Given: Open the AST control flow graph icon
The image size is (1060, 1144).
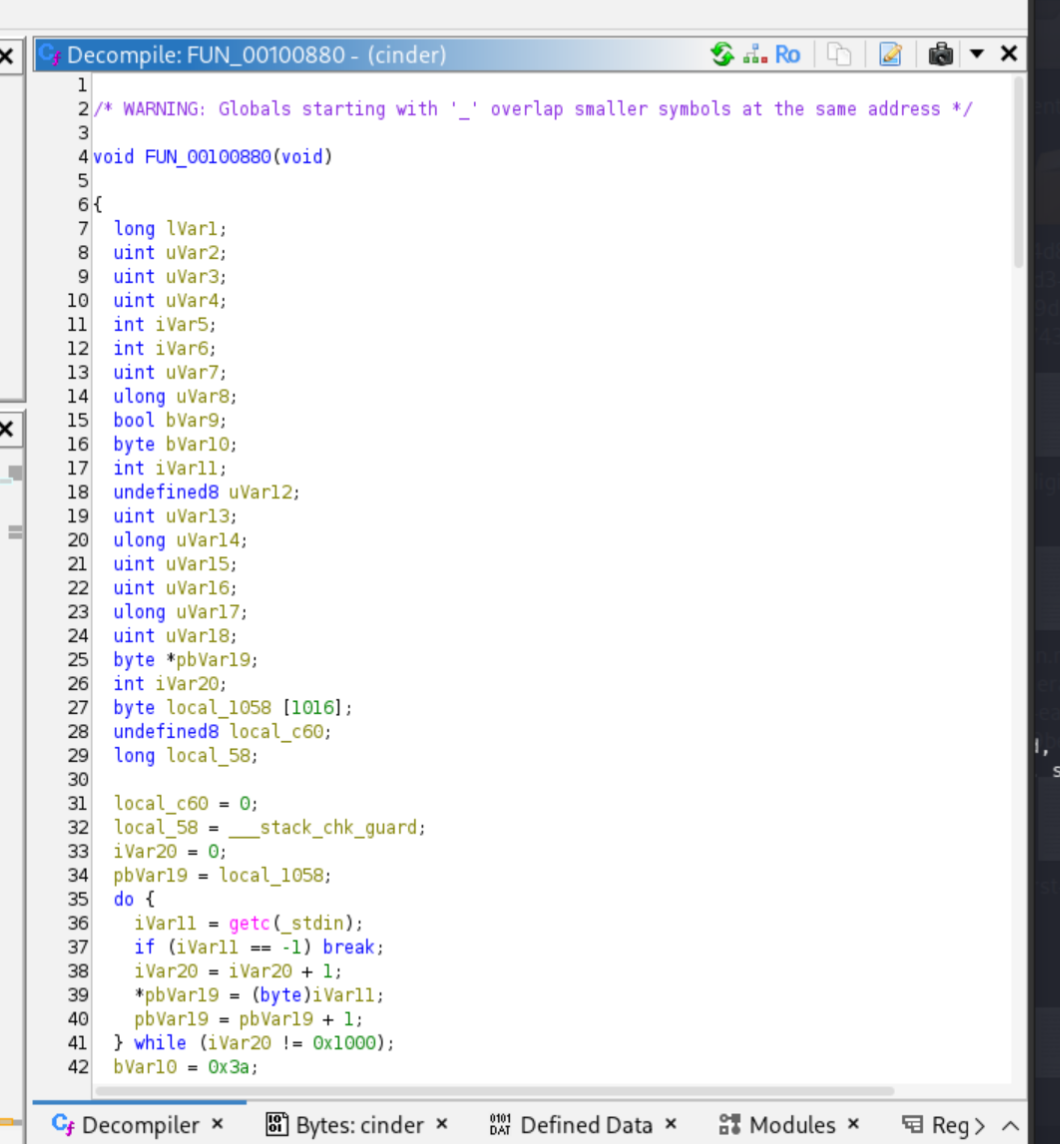Looking at the screenshot, I should click(x=754, y=54).
